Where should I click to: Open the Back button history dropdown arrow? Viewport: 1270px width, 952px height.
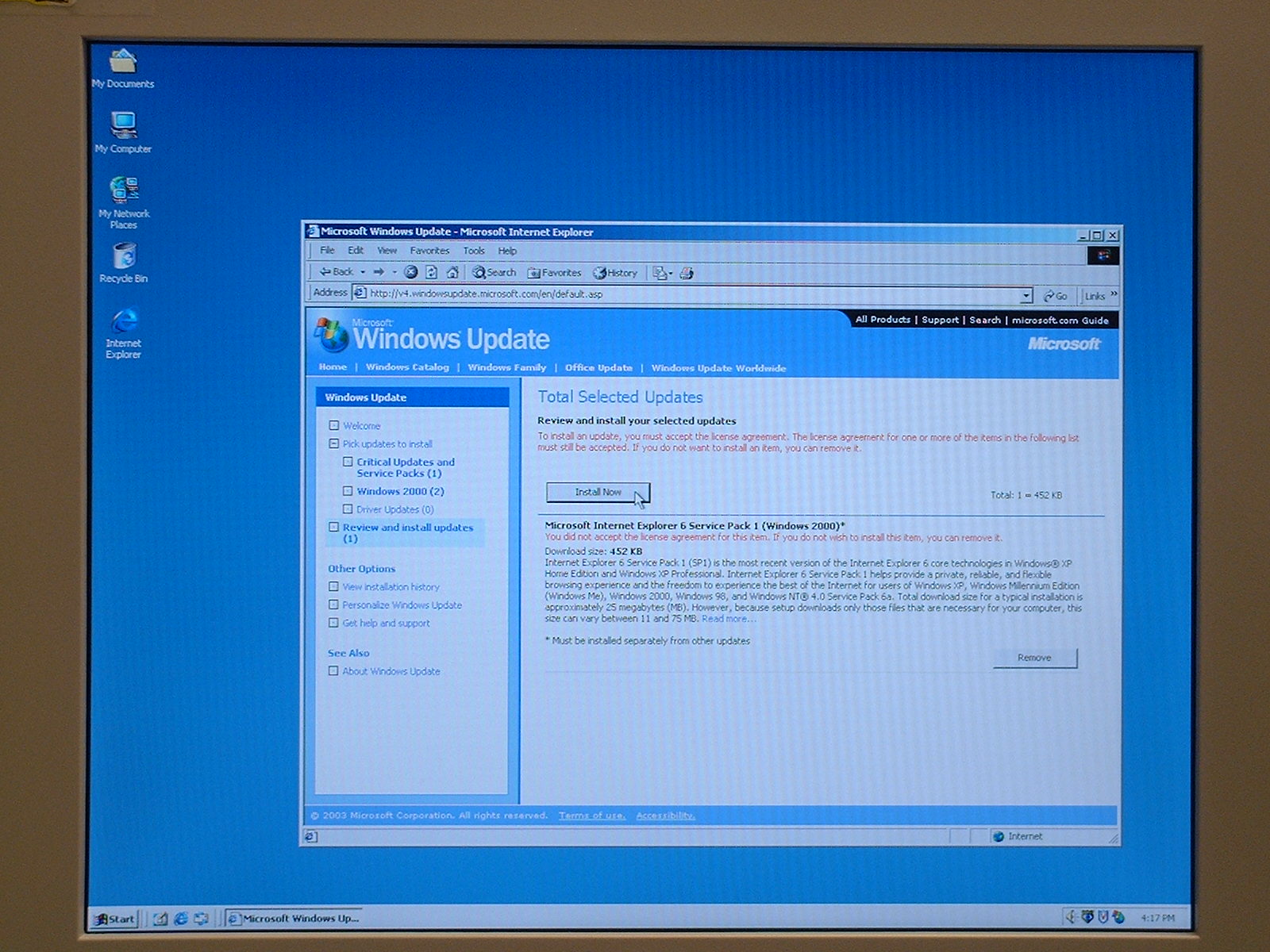coord(363,272)
